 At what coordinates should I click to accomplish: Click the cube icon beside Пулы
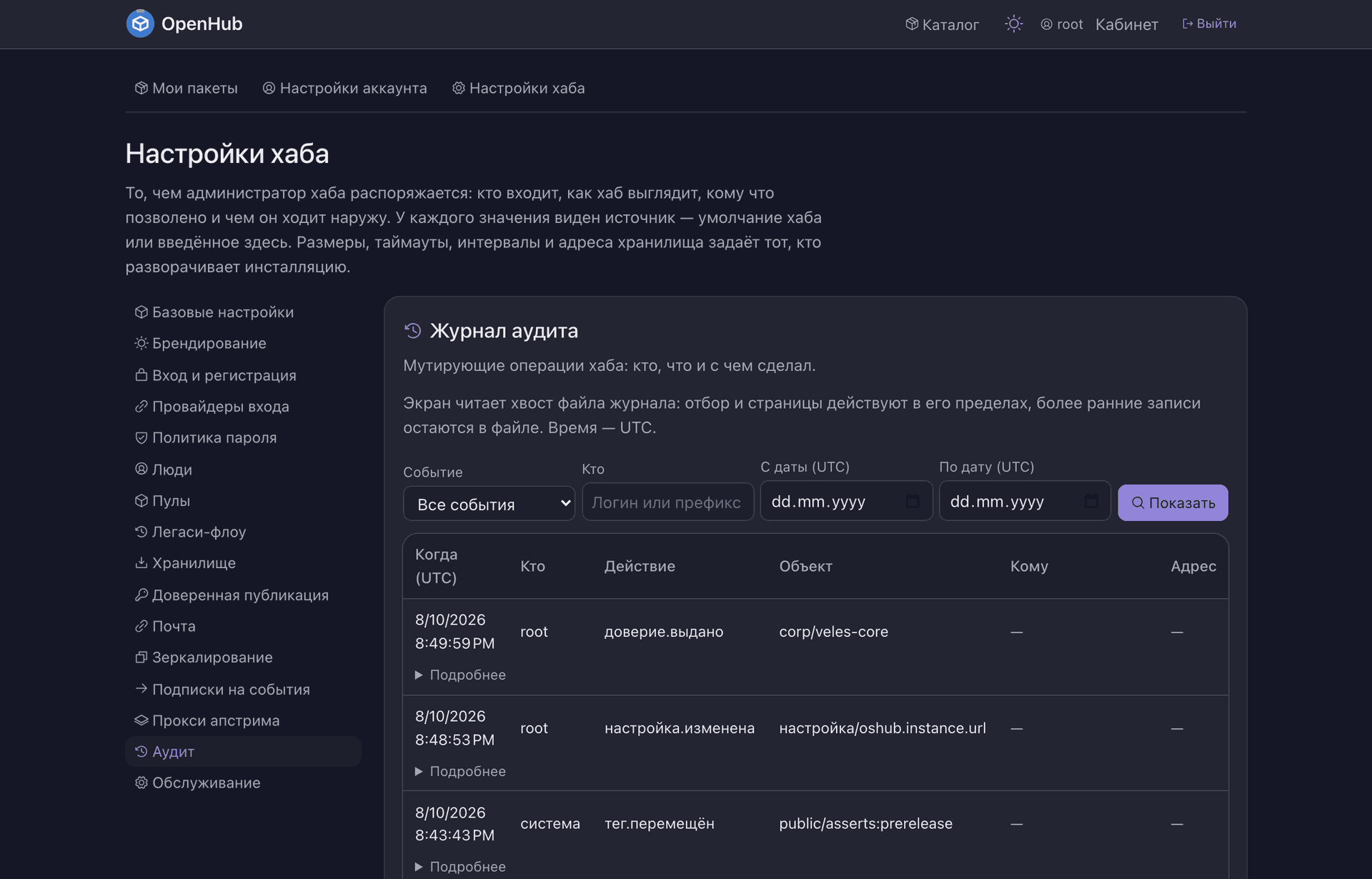point(141,500)
